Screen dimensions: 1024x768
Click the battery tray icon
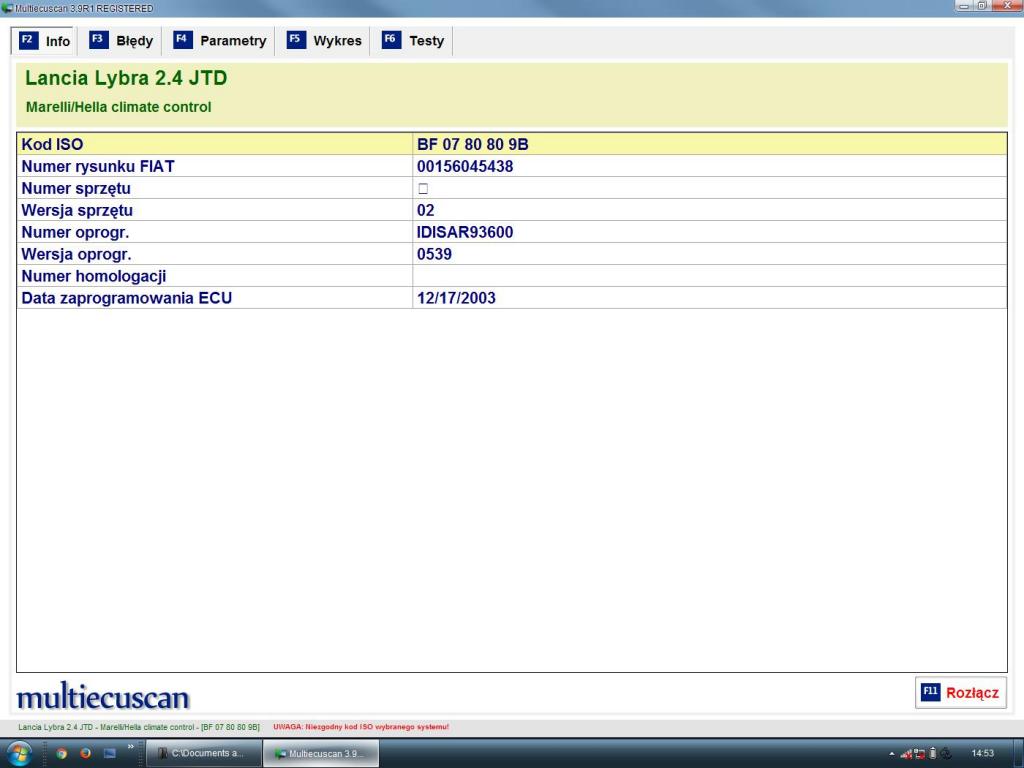pos(933,754)
